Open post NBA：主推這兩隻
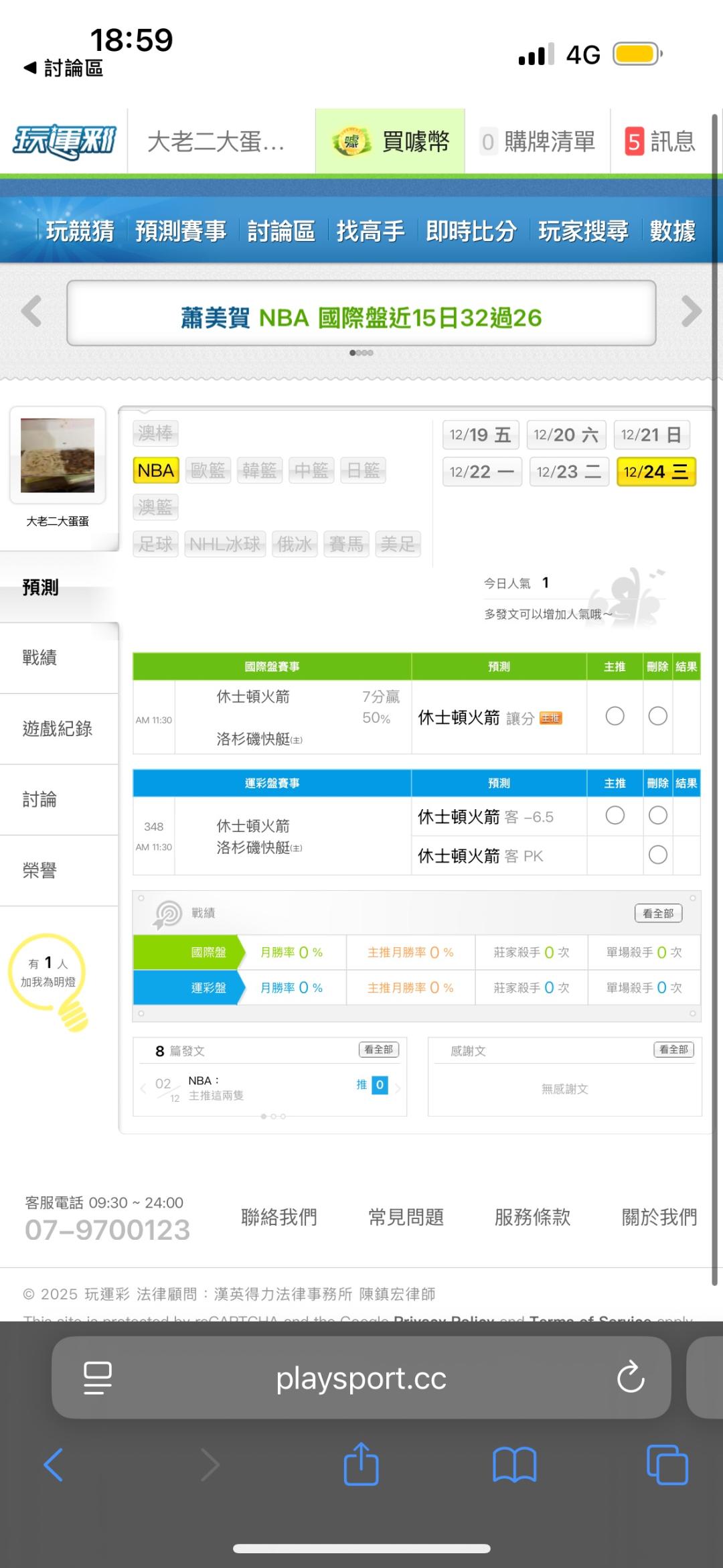 click(216, 1088)
